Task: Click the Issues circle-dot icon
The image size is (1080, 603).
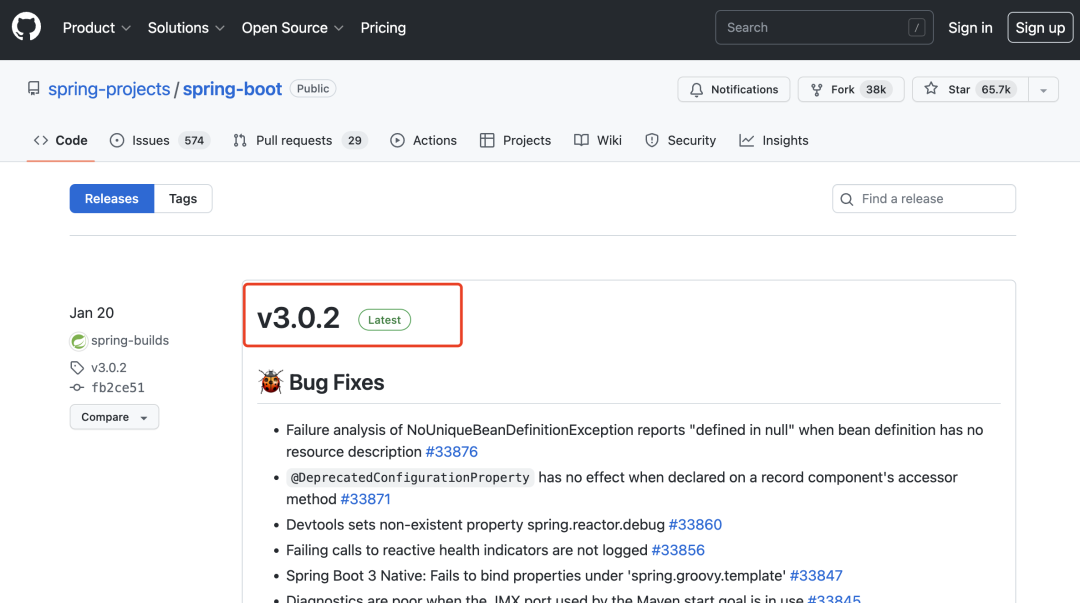Action: click(x=117, y=141)
